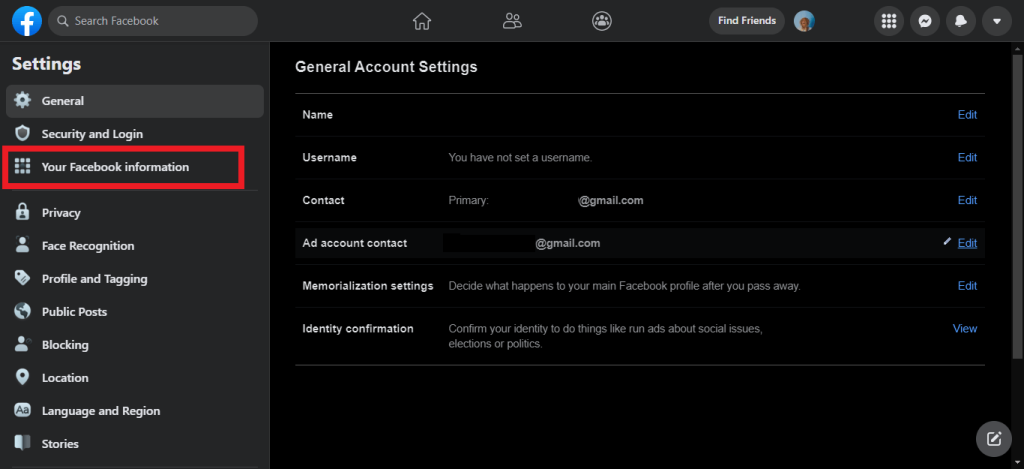Click the Name label
The height and width of the screenshot is (469, 1024).
317,115
